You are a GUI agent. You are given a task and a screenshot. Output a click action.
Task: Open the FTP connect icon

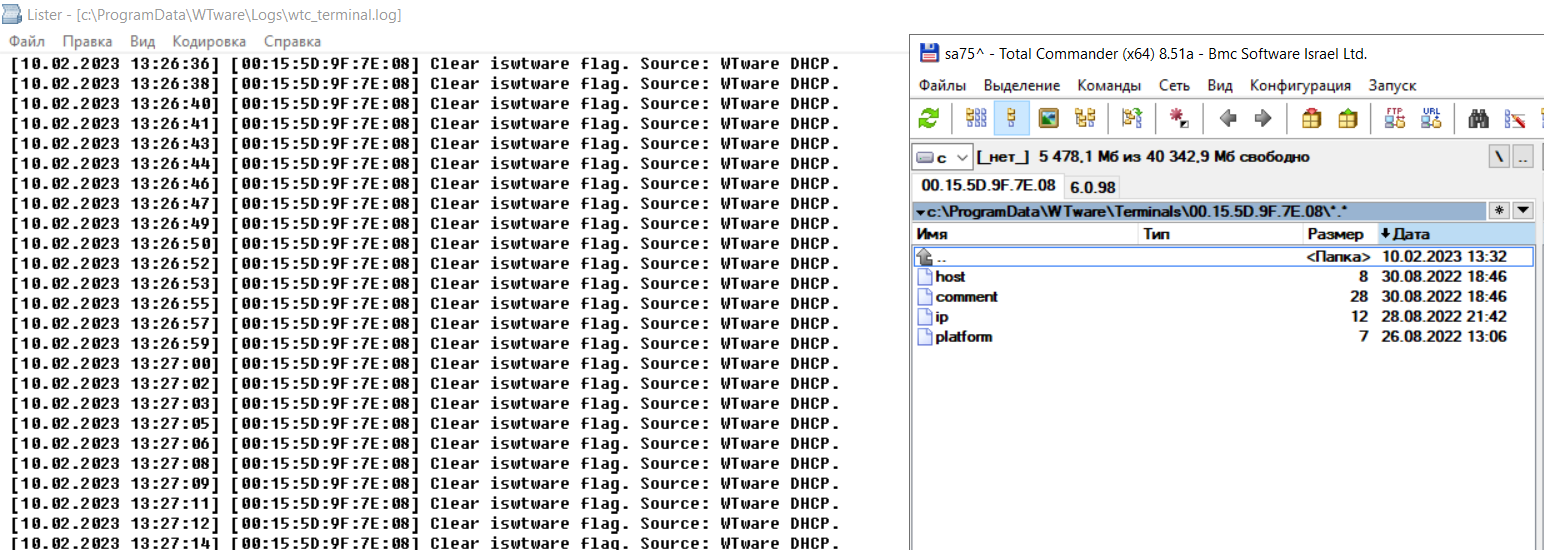pyautogui.click(x=1395, y=119)
